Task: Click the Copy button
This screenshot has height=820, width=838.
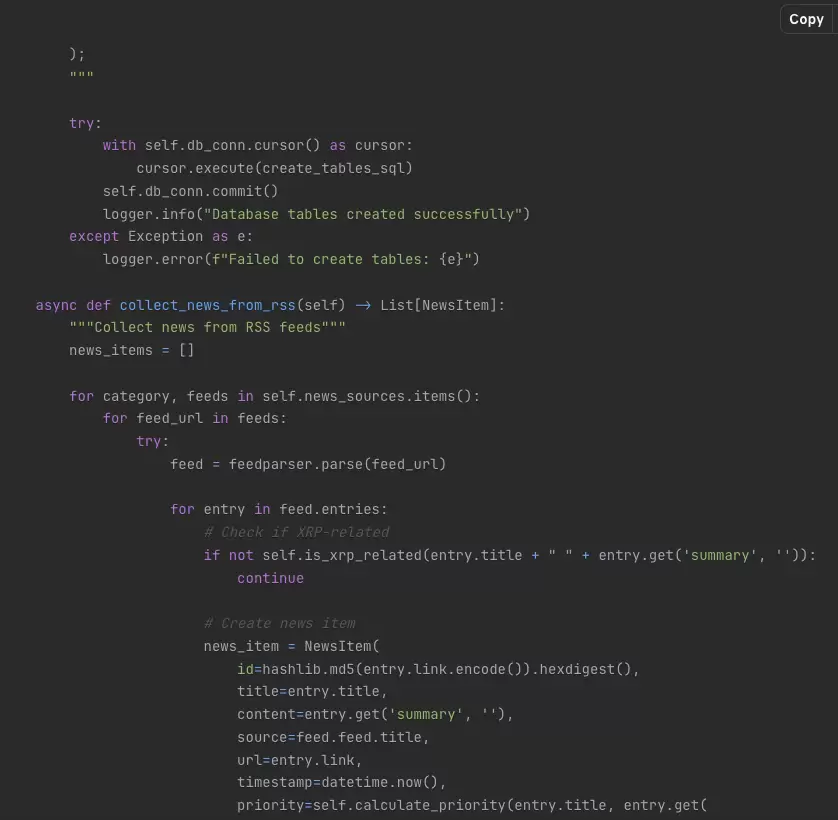Action: tap(806, 19)
